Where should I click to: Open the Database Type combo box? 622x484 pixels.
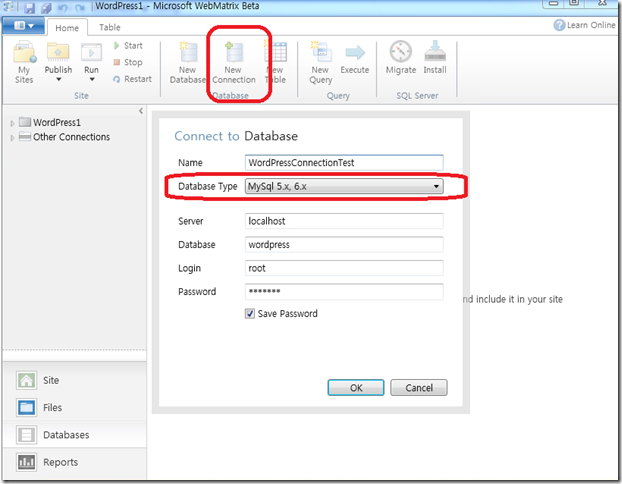click(344, 186)
